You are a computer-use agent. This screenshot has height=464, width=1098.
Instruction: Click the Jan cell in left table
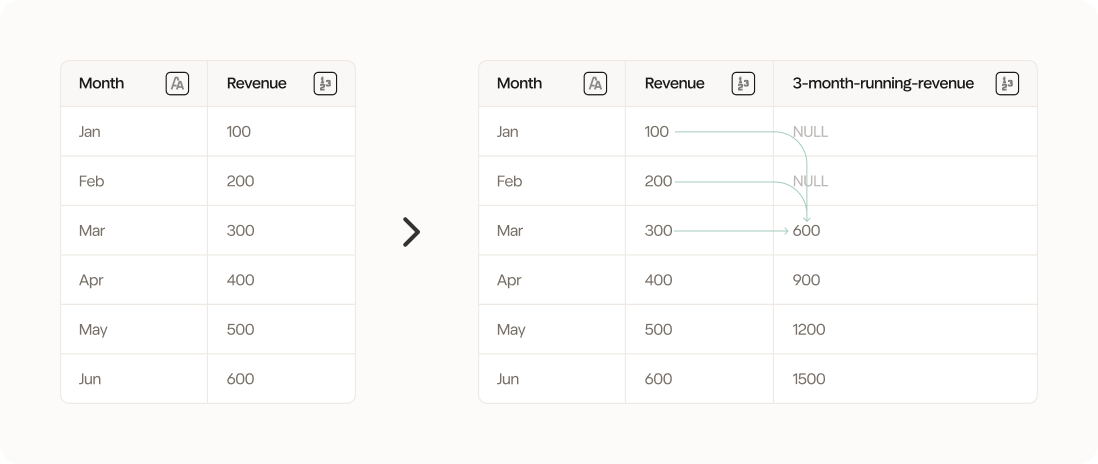90,132
